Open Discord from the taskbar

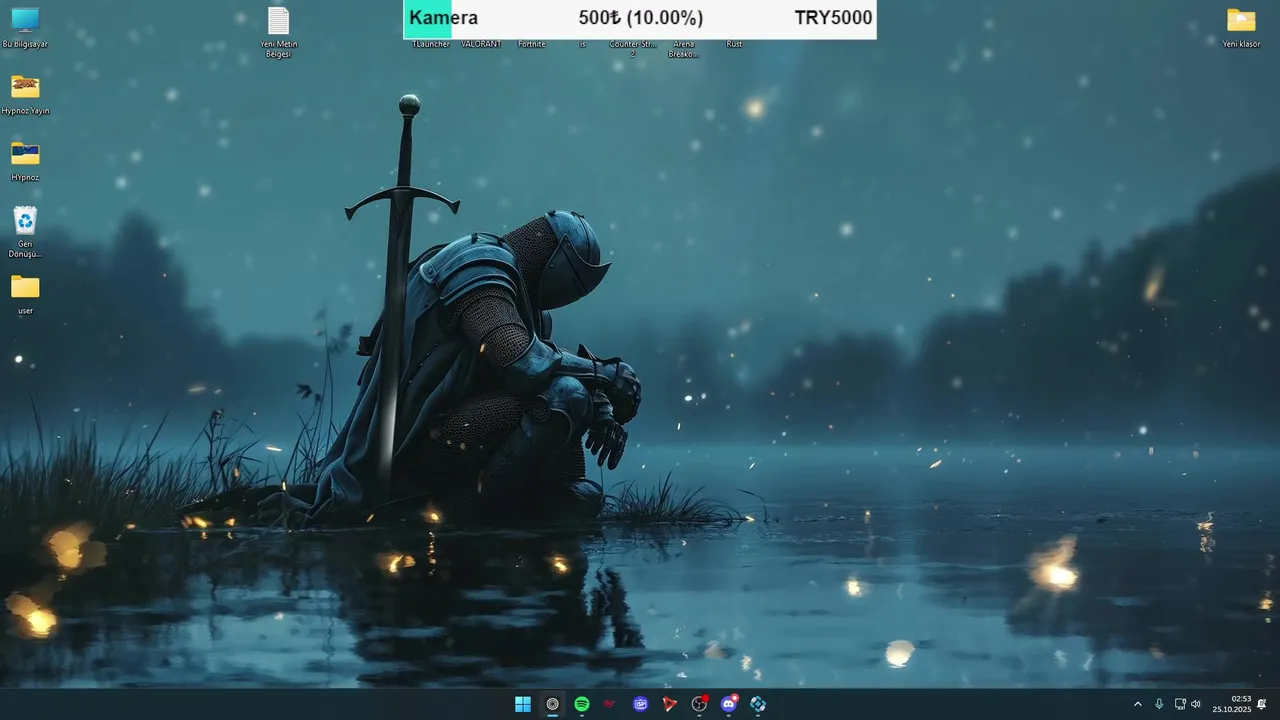(729, 704)
